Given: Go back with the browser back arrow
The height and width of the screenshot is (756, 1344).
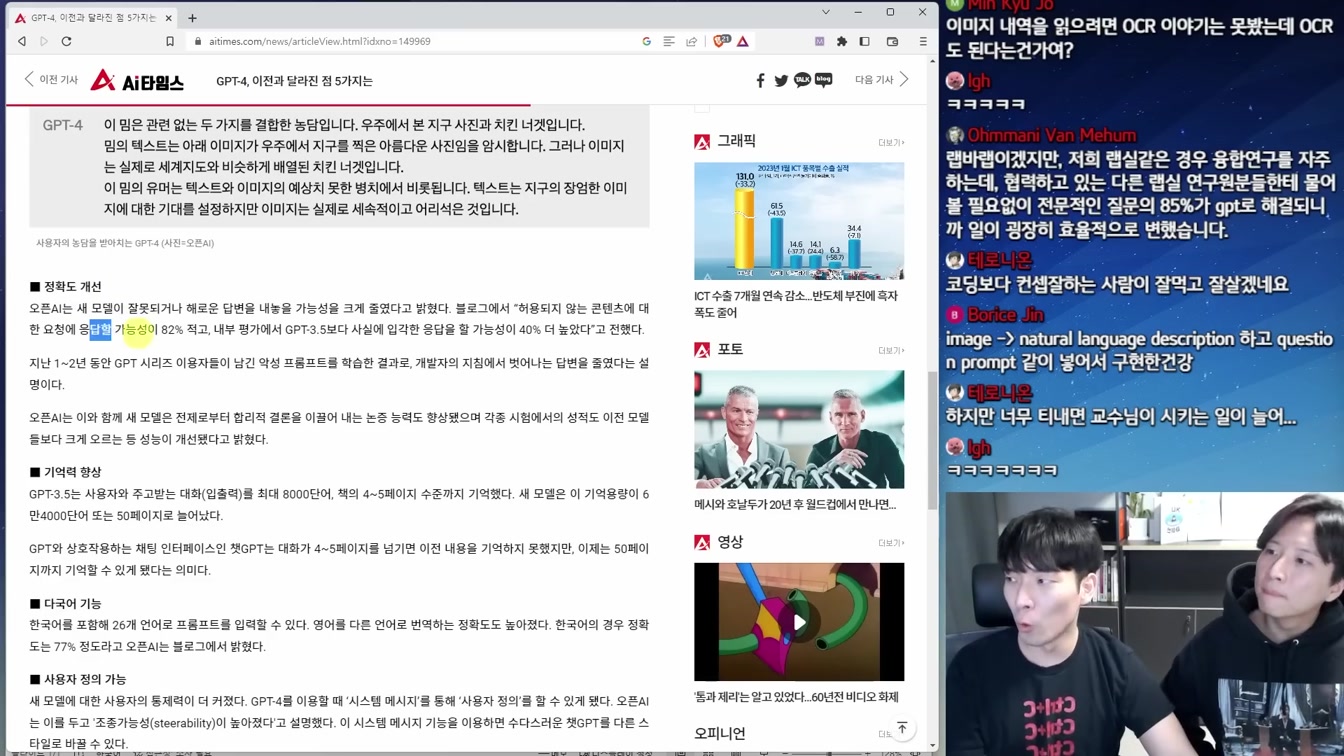Looking at the screenshot, I should point(22,42).
